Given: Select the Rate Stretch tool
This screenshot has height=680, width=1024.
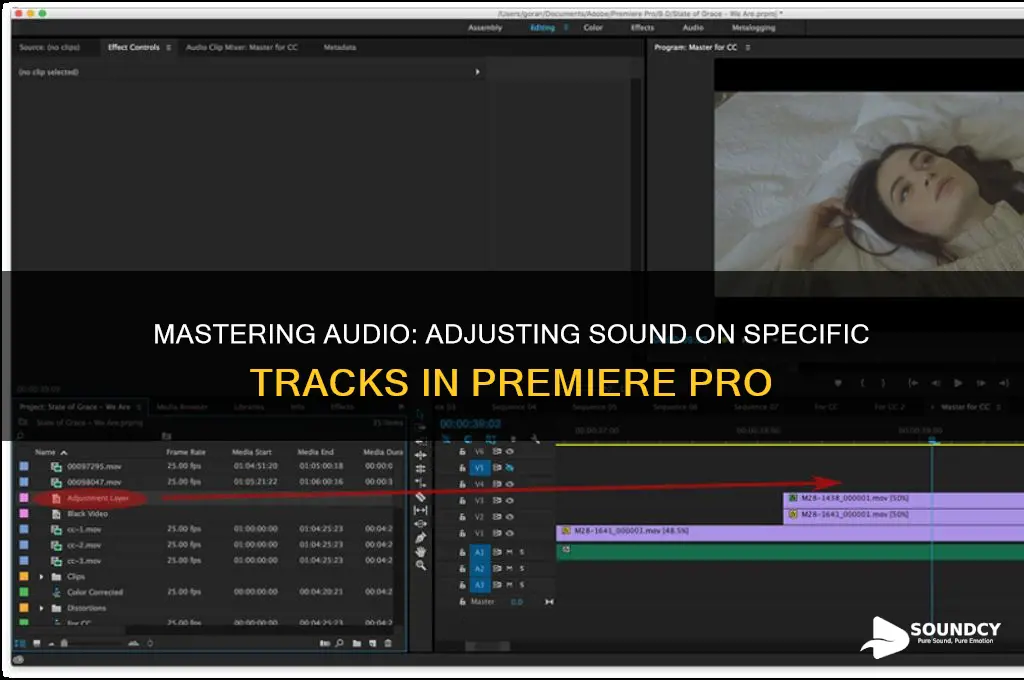Looking at the screenshot, I should (x=421, y=483).
